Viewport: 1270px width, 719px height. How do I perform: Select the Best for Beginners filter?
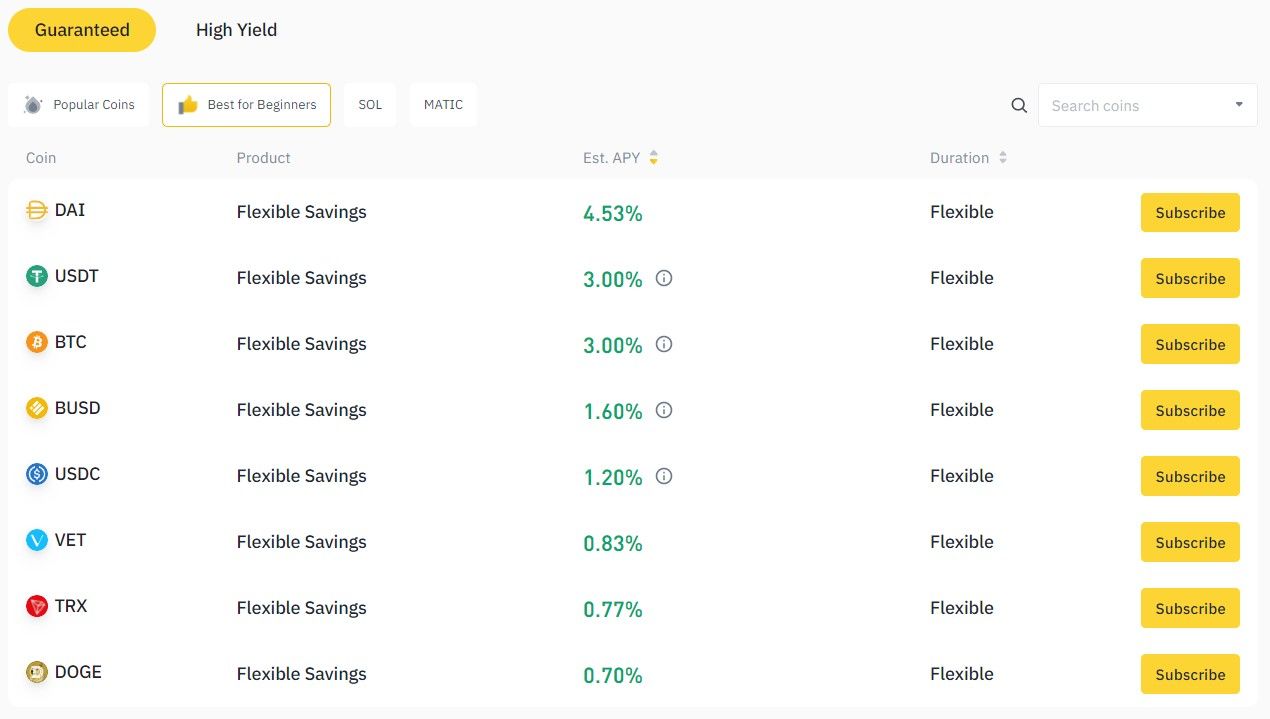[246, 105]
